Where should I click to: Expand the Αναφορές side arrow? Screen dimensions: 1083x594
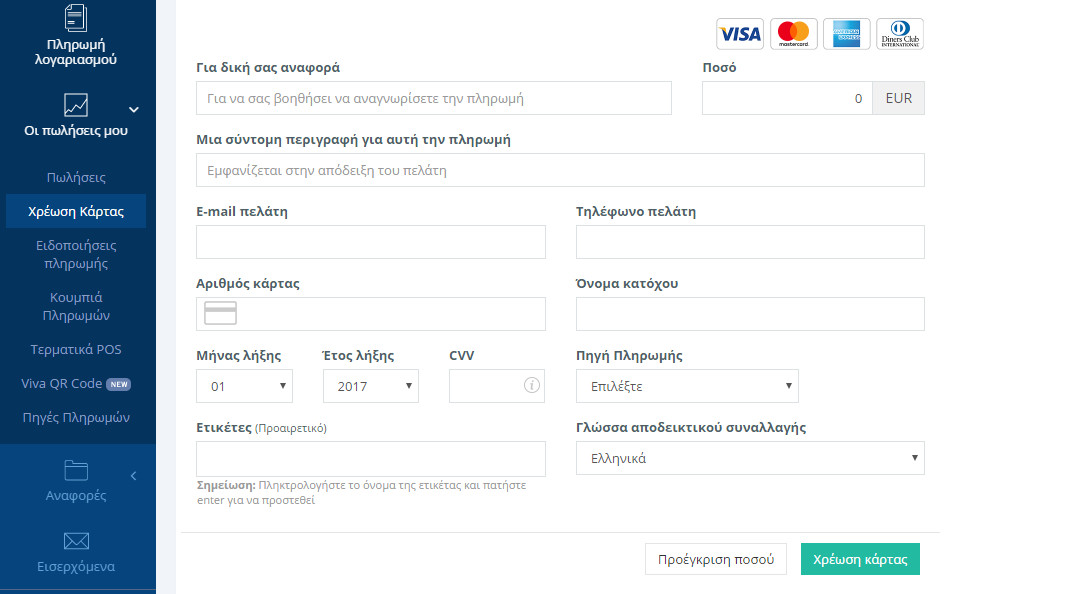(x=133, y=475)
